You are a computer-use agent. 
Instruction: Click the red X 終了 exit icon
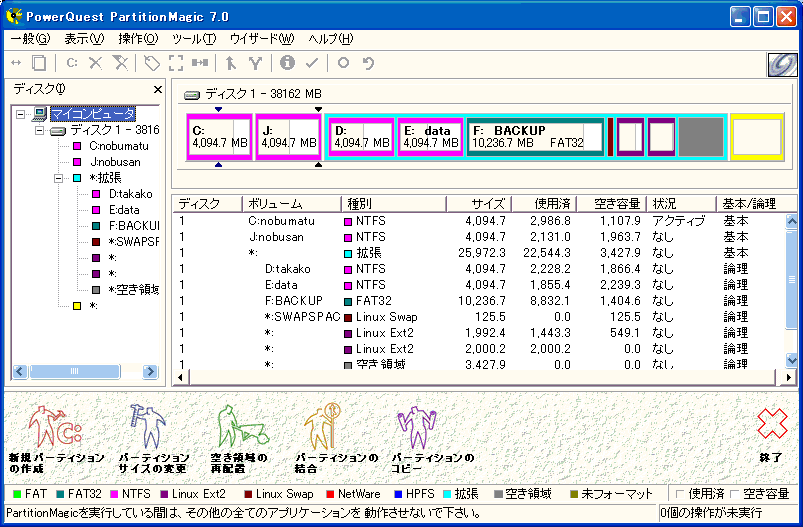pyautogui.click(x=771, y=426)
